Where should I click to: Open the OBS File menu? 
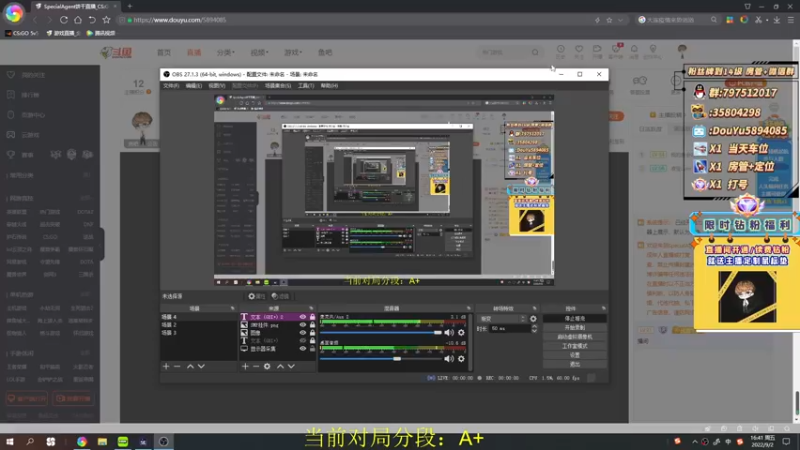point(171,86)
